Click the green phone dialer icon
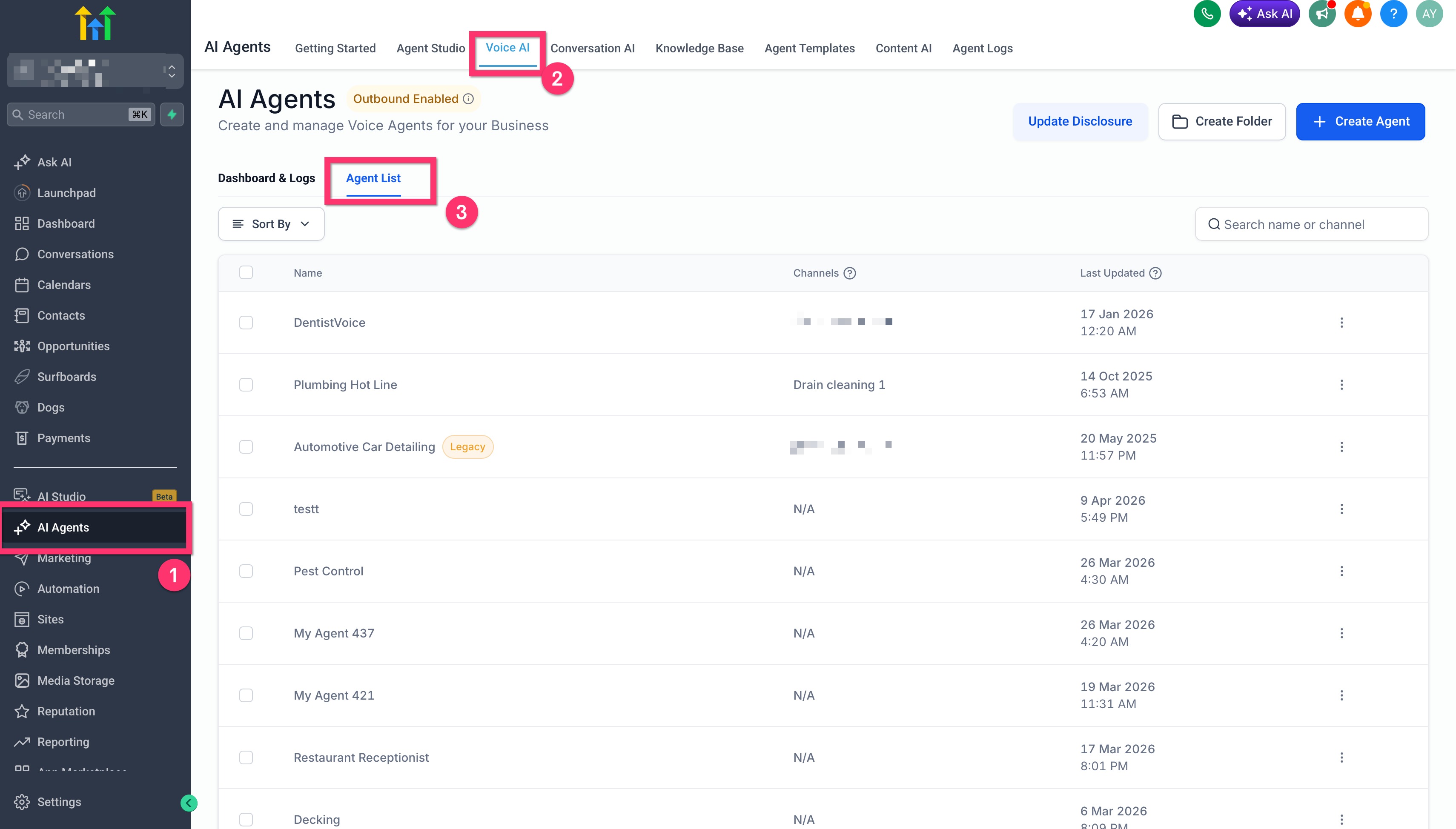The height and width of the screenshot is (829, 1456). pos(1207,14)
